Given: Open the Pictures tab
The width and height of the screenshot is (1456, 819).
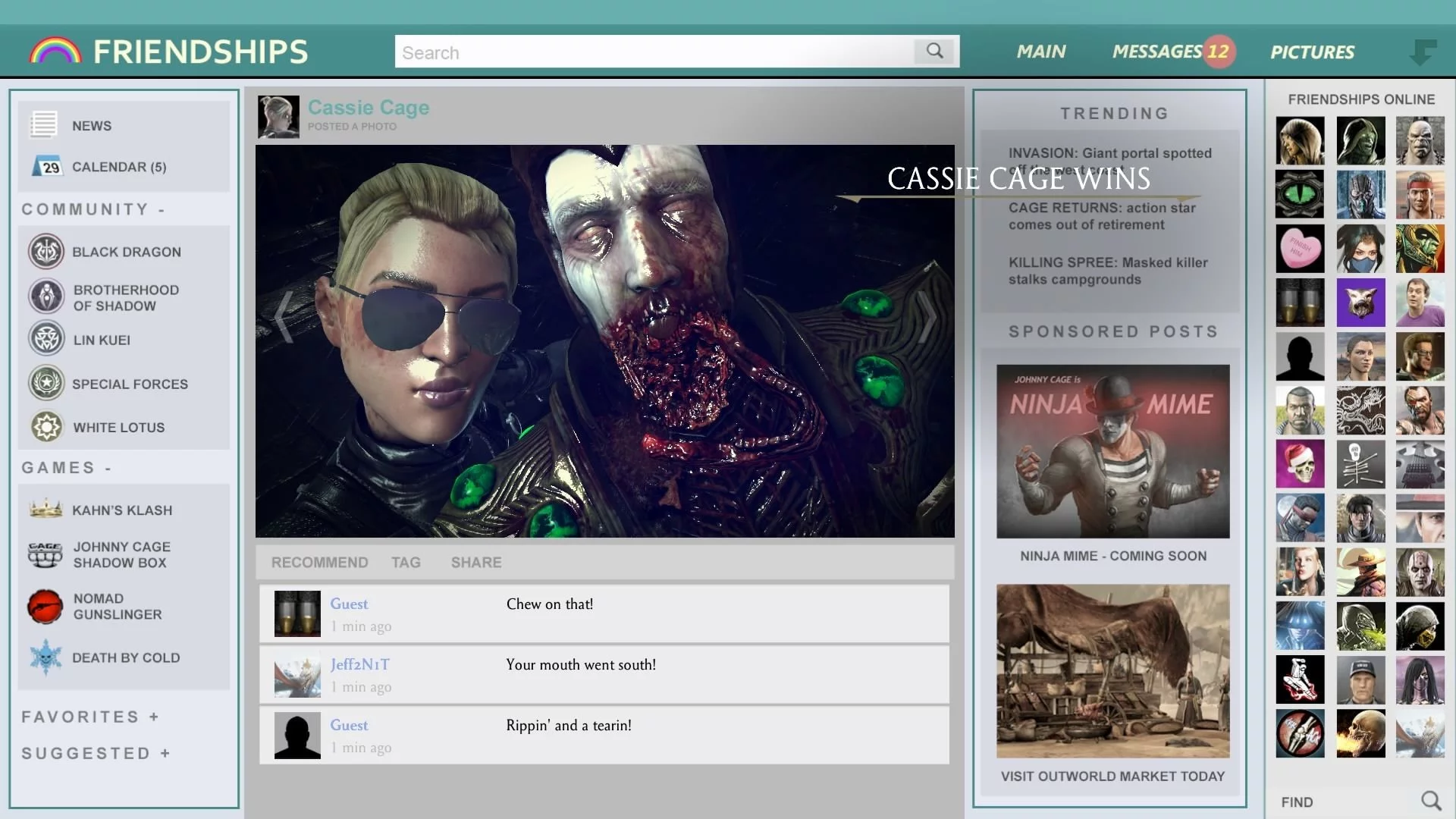Looking at the screenshot, I should click(1312, 52).
